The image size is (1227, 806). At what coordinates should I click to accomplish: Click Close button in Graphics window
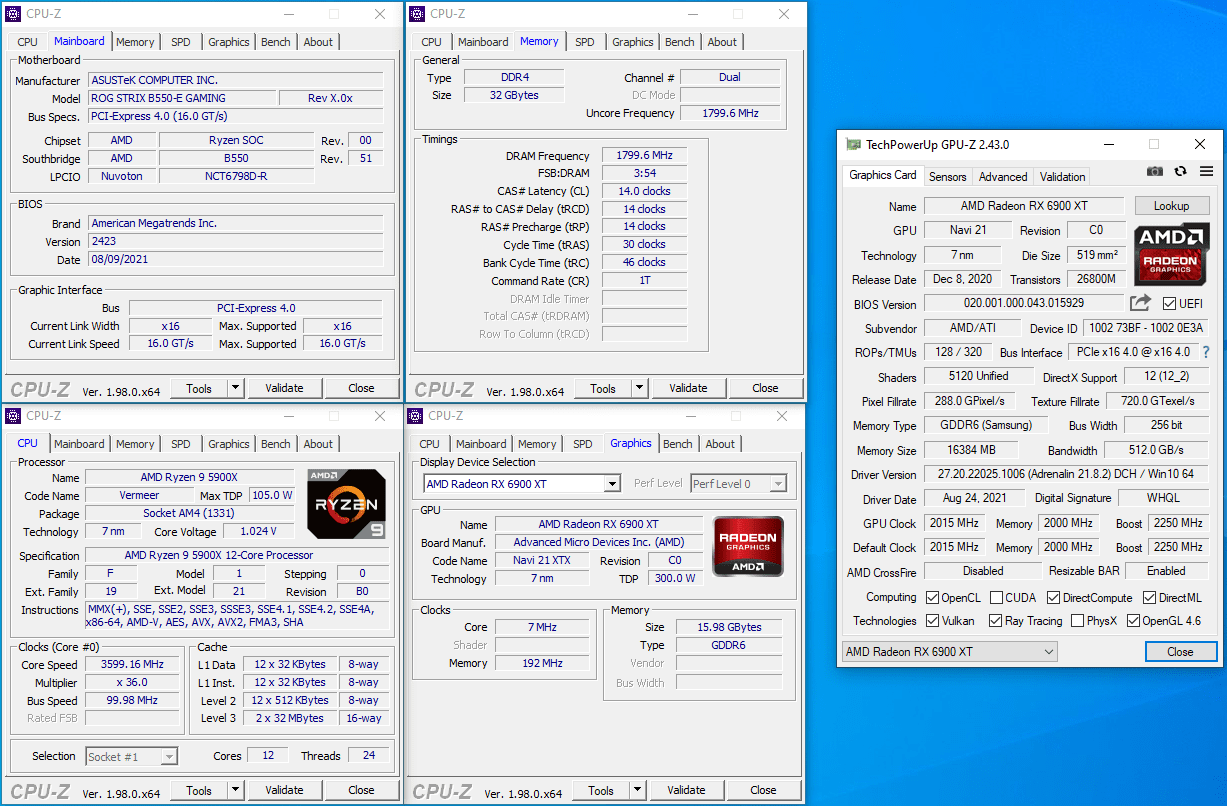(763, 790)
